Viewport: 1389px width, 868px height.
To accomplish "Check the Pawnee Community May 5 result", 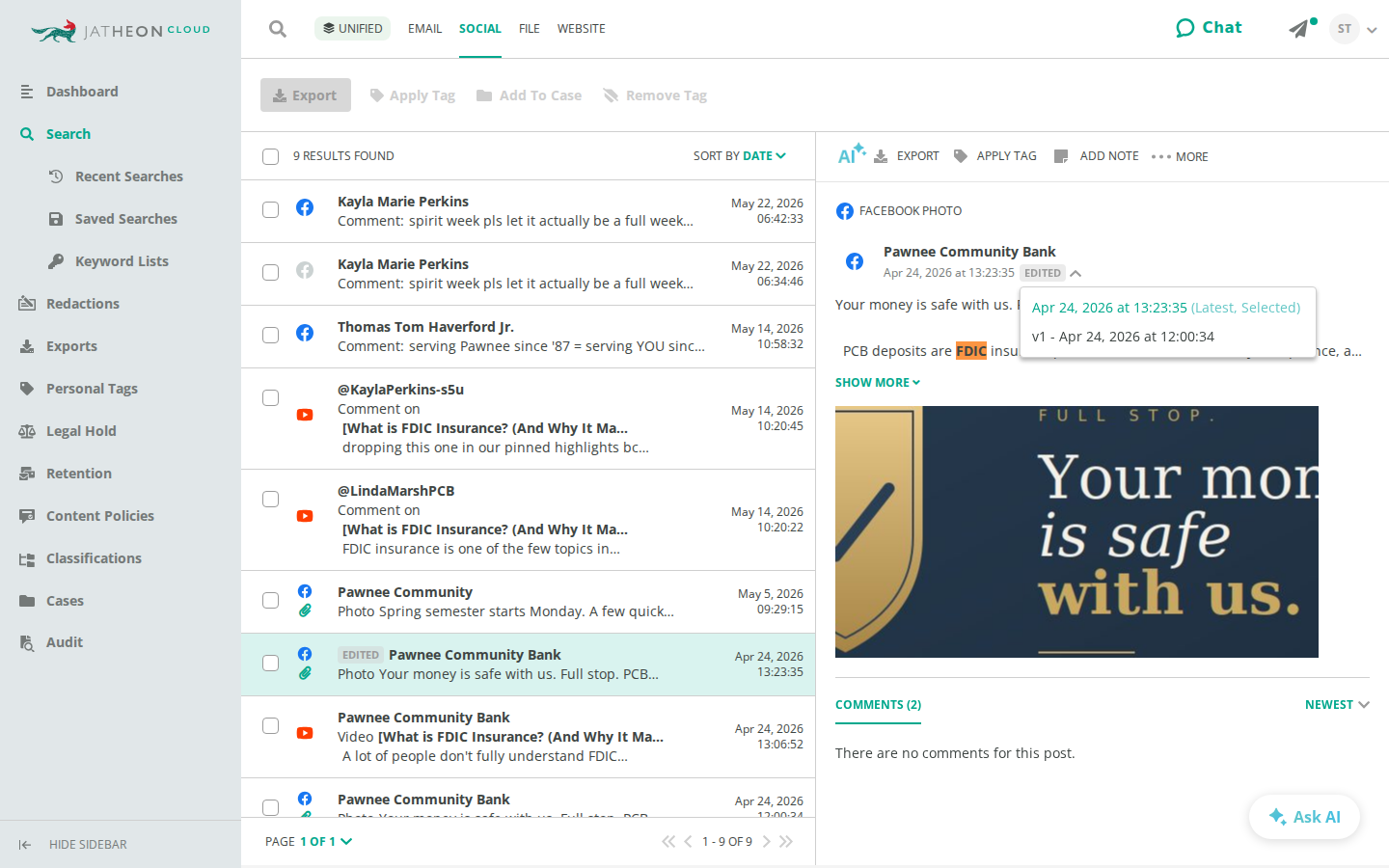I will pyautogui.click(x=271, y=600).
